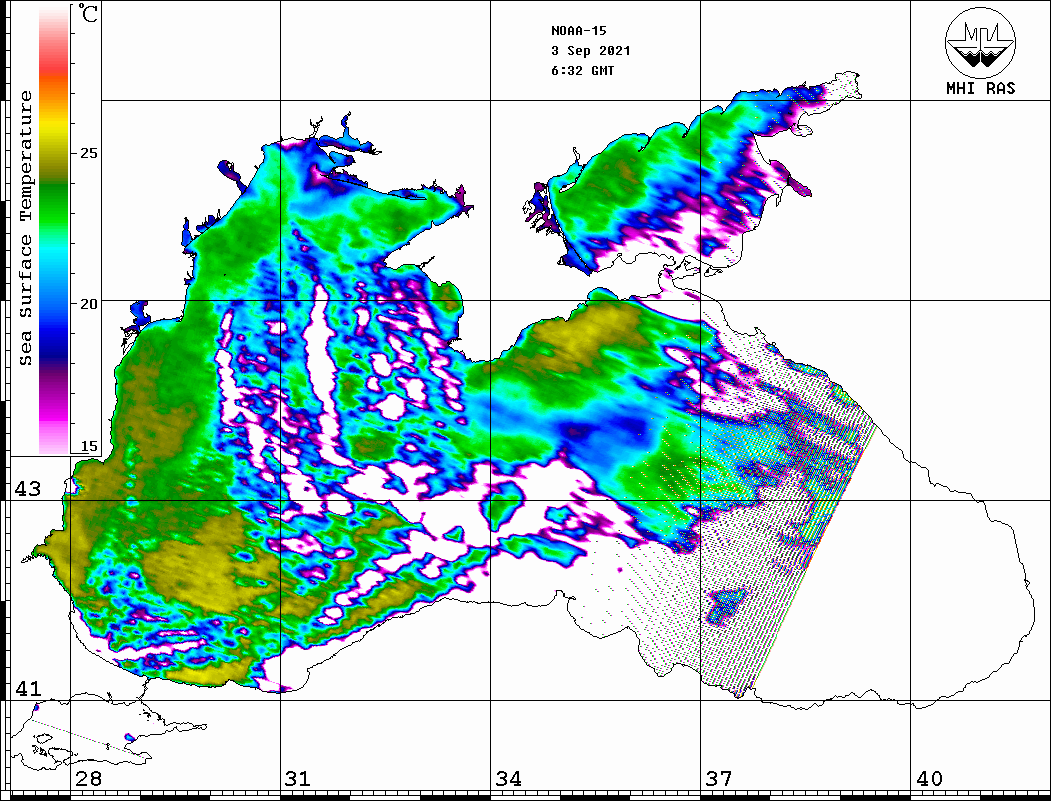This screenshot has height=801, width=1051.
Task: Click the temperature color scale bar
Action: [x=54, y=231]
